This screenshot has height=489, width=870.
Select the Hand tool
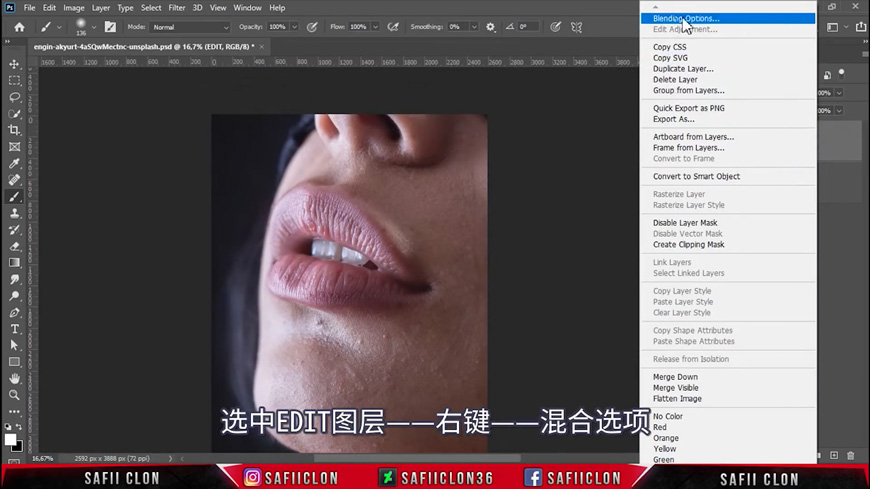14,379
